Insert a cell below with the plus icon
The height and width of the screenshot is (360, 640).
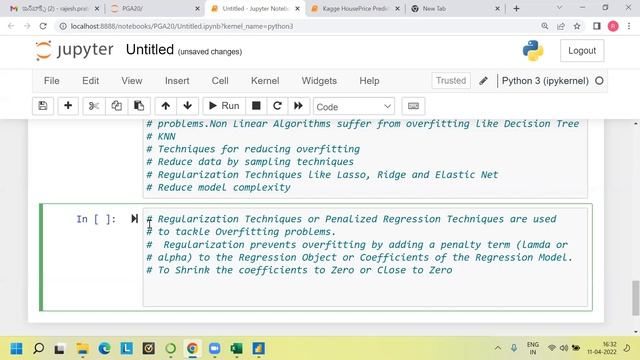pos(68,106)
